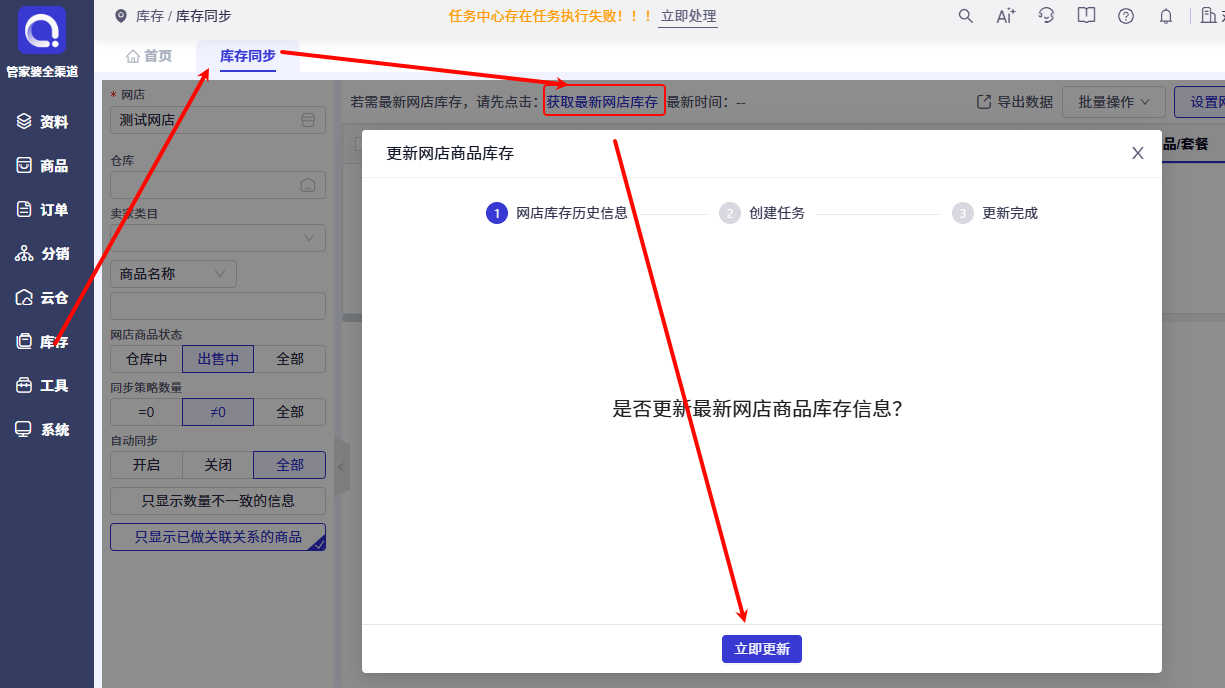This screenshot has width=1225, height=688.
Task: Select 全部 under 自动同步
Action: click(x=290, y=465)
